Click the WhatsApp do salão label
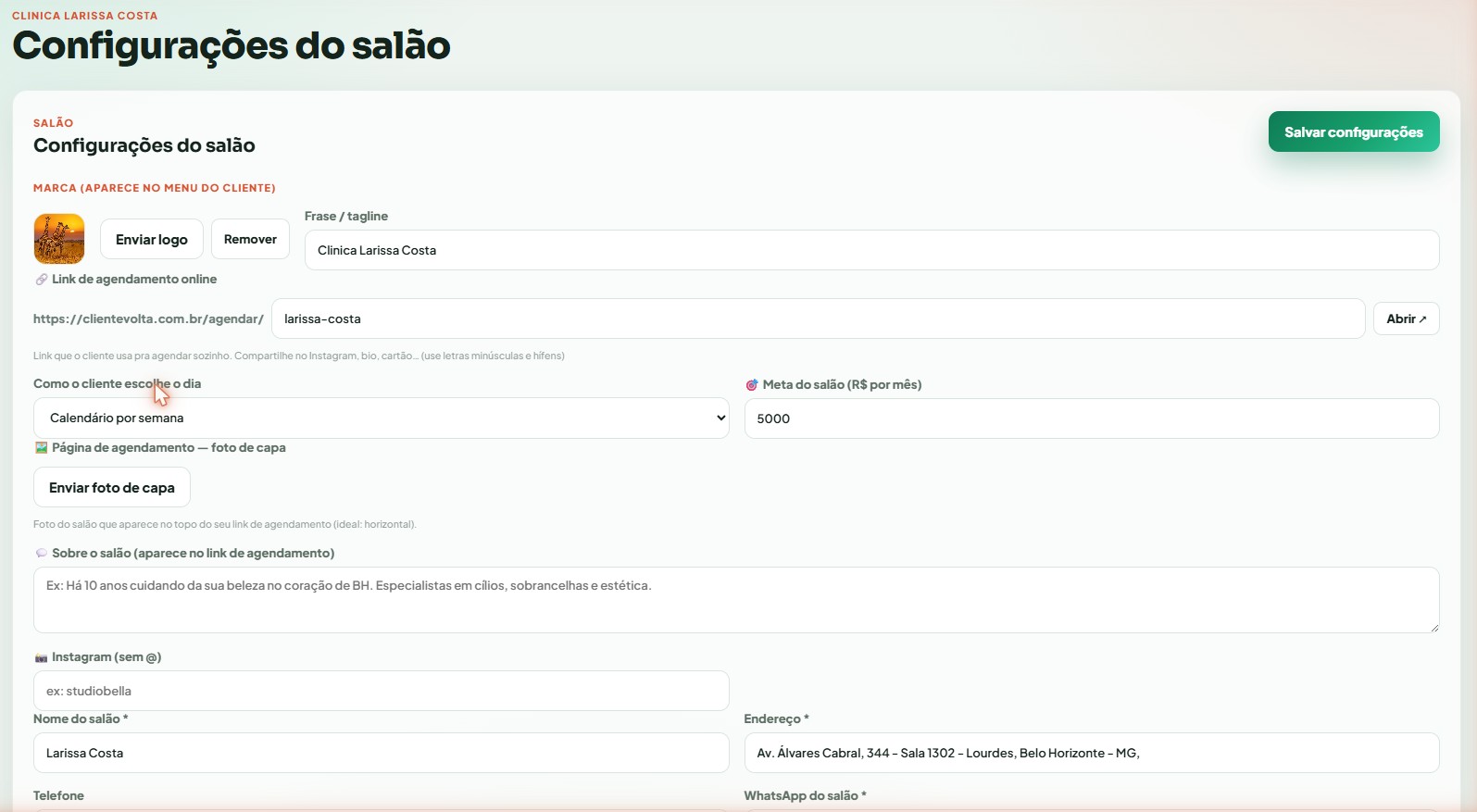Screen dimensions: 1477x812 (x=805, y=795)
